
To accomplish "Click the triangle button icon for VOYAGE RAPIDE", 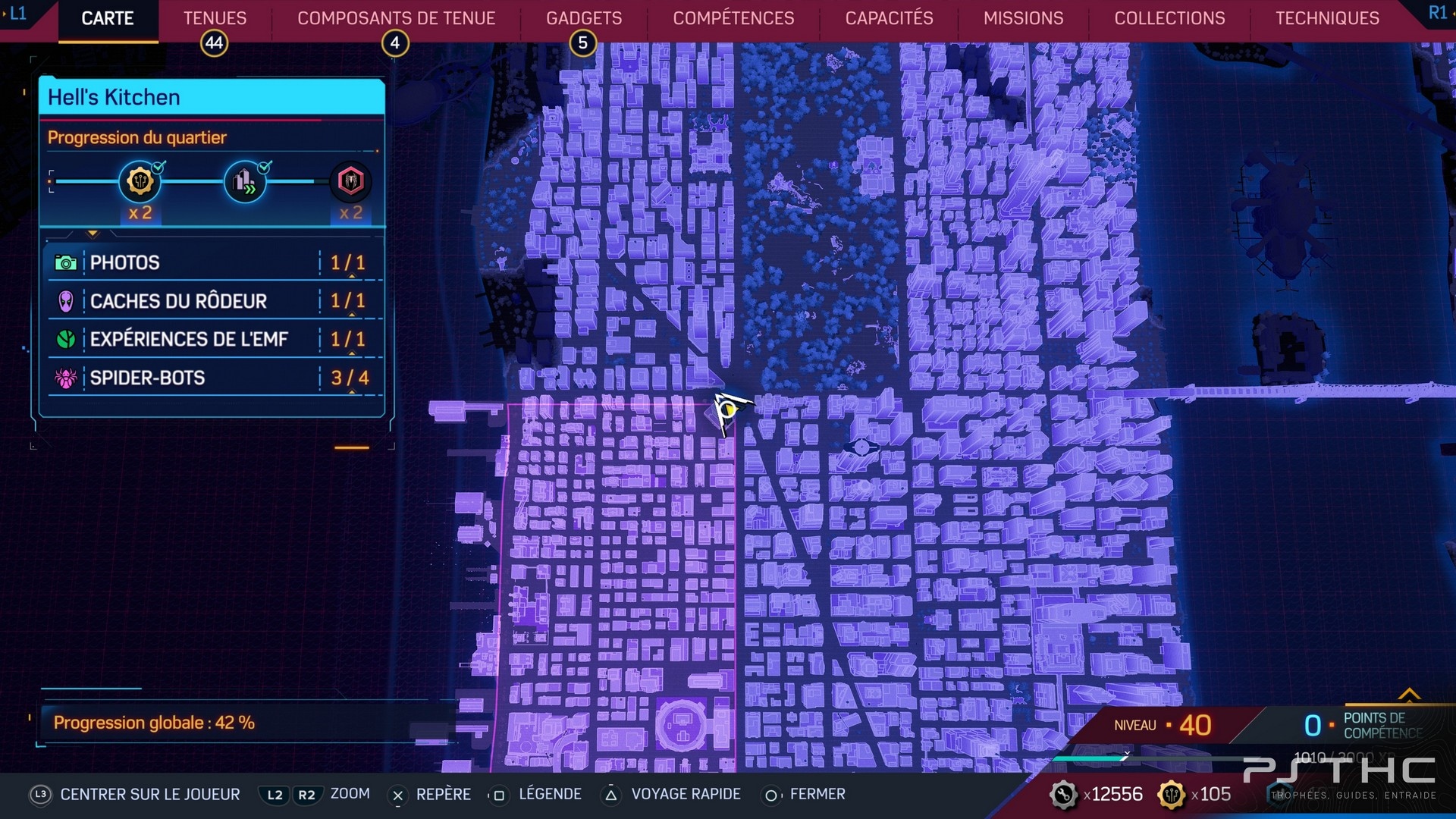I will (610, 795).
